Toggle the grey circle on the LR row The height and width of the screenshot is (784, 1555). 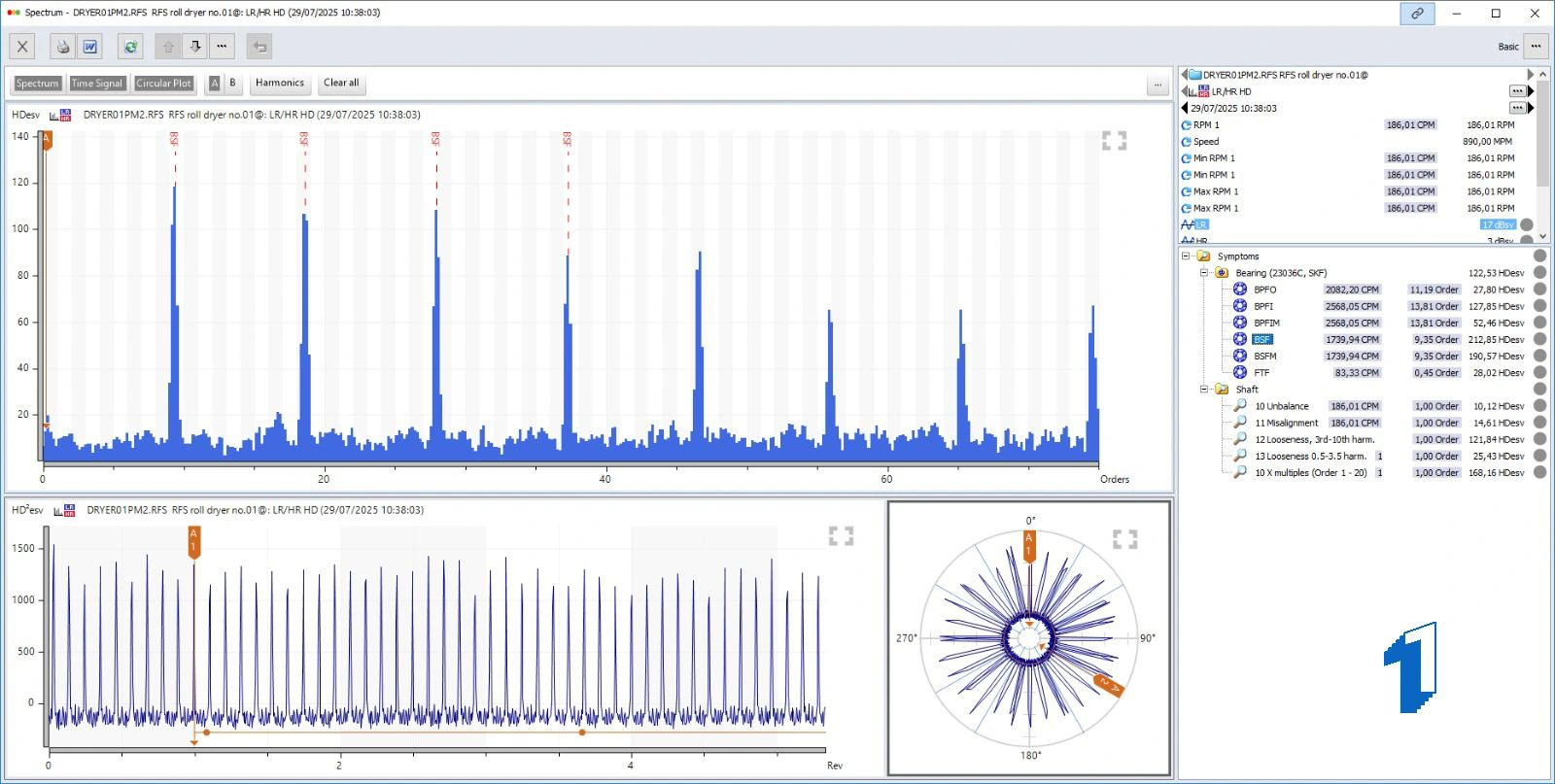click(x=1527, y=224)
